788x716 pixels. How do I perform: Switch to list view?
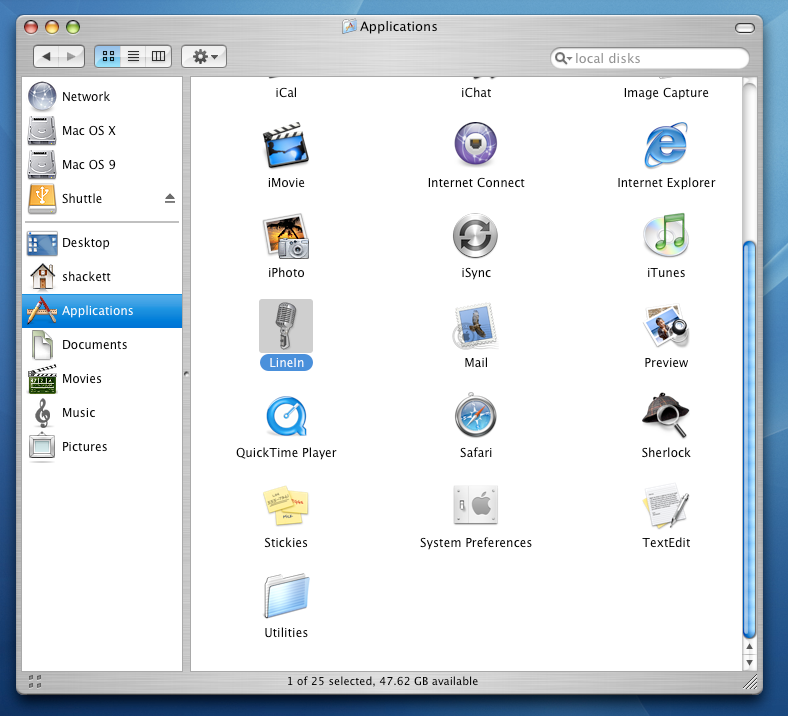pos(133,56)
